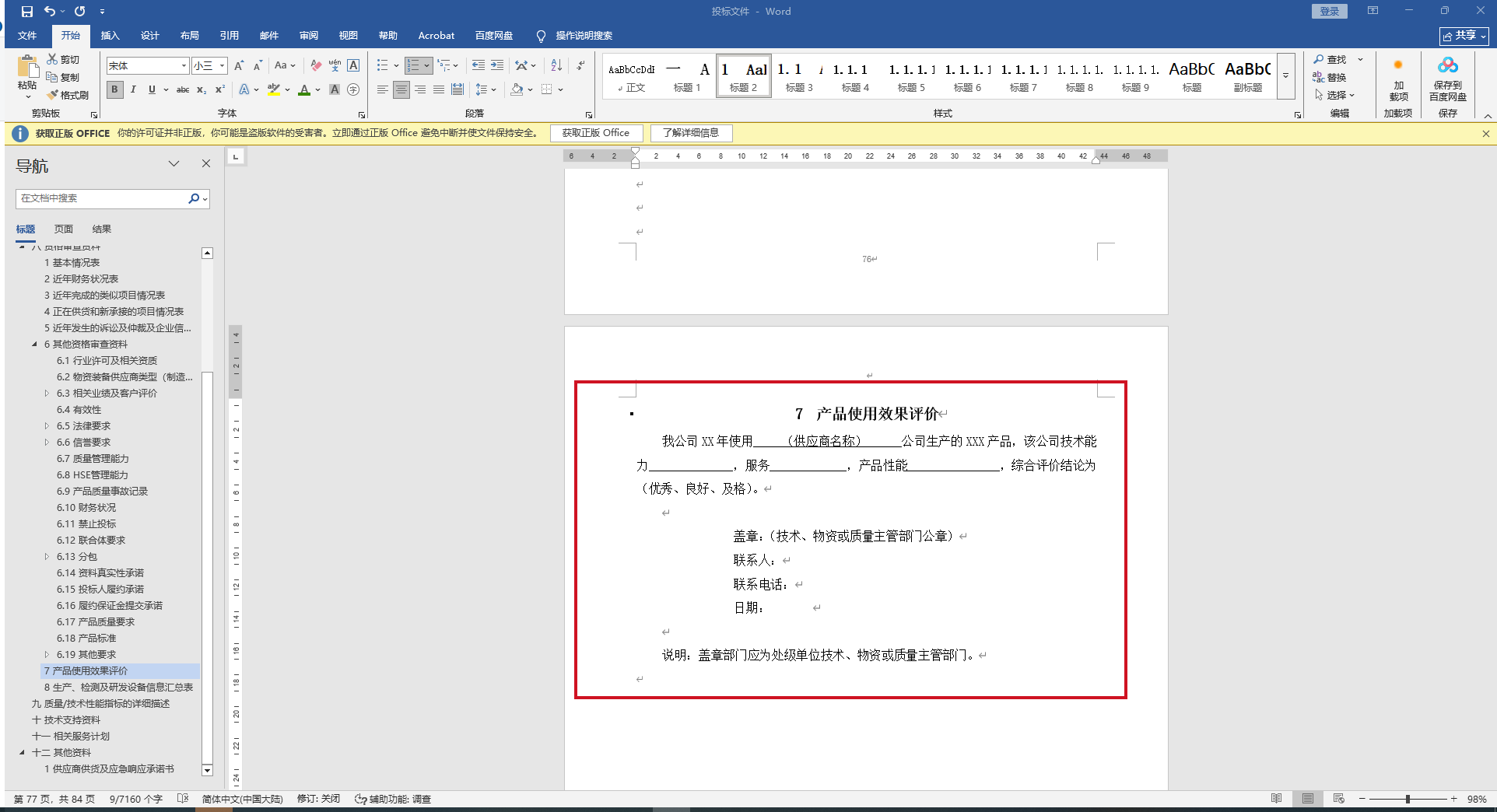Collapse the 十二 其他资料 heading

(22, 752)
